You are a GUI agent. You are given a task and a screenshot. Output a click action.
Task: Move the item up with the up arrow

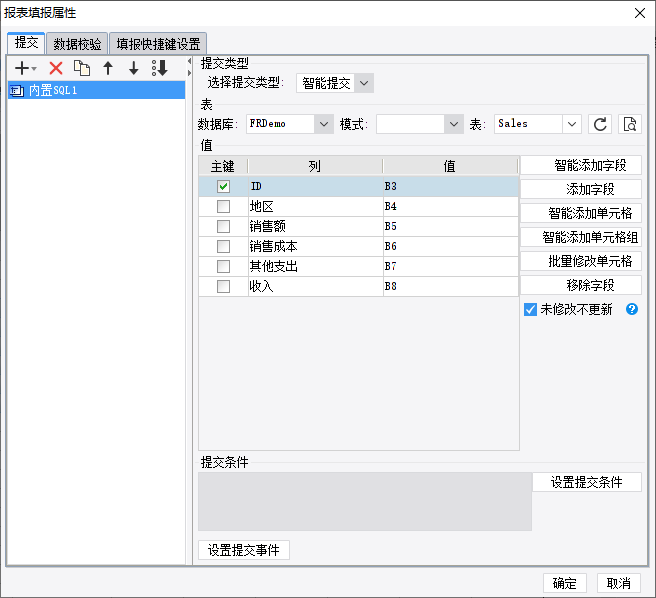pyautogui.click(x=108, y=68)
